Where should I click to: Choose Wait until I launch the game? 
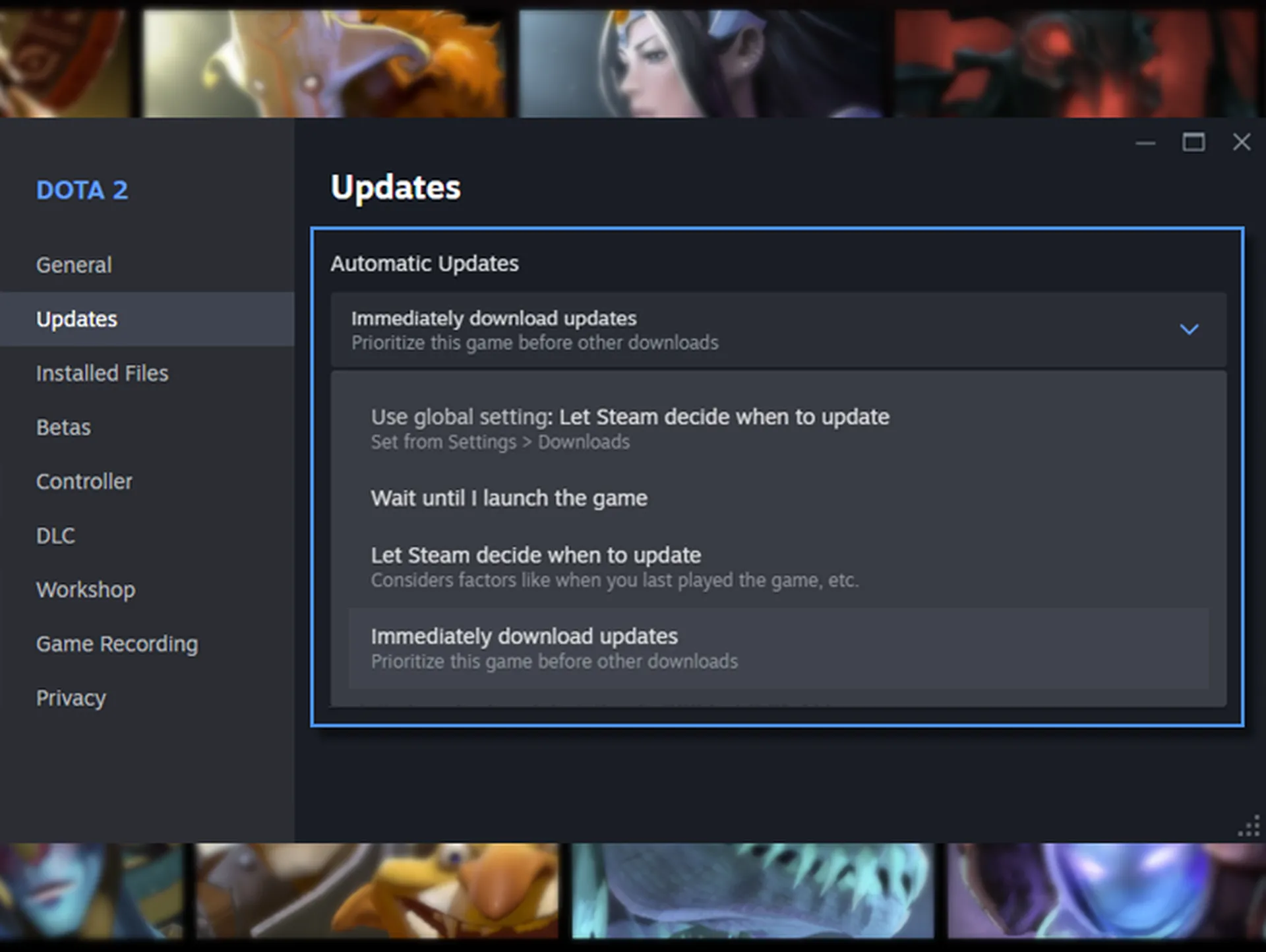[510, 498]
